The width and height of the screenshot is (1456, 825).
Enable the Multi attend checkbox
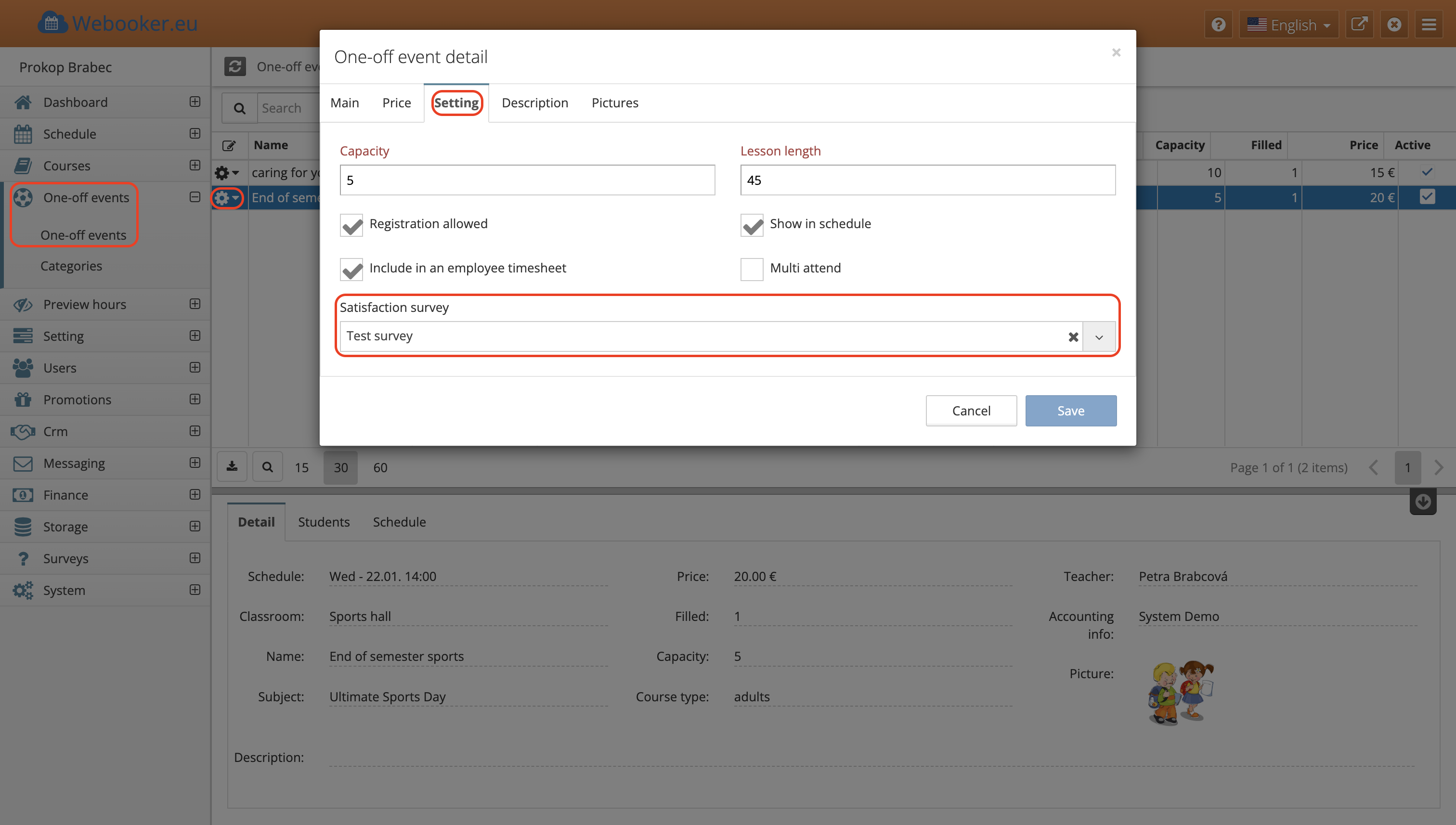point(752,269)
